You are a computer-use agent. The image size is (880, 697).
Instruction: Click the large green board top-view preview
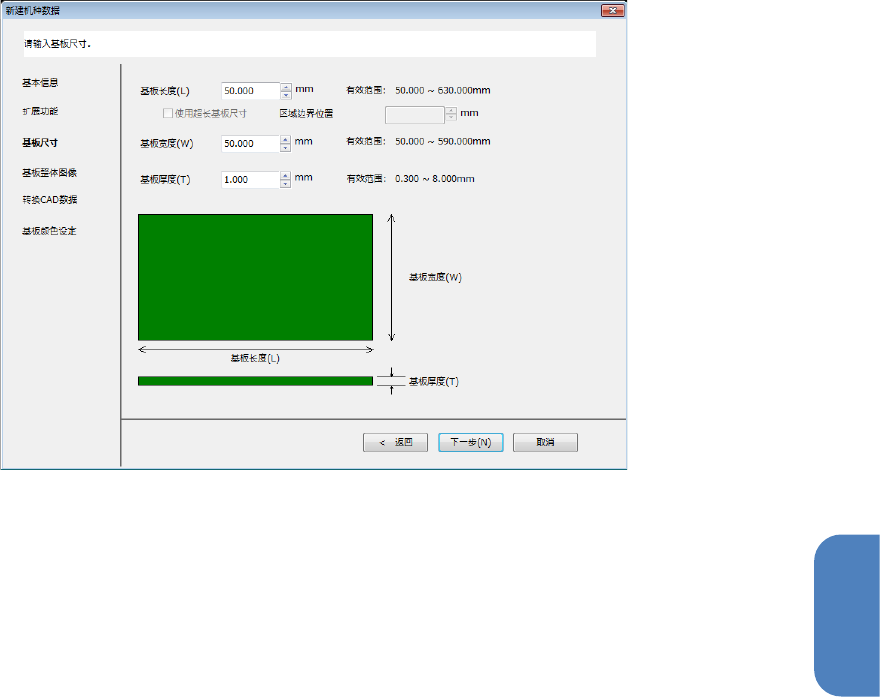255,277
